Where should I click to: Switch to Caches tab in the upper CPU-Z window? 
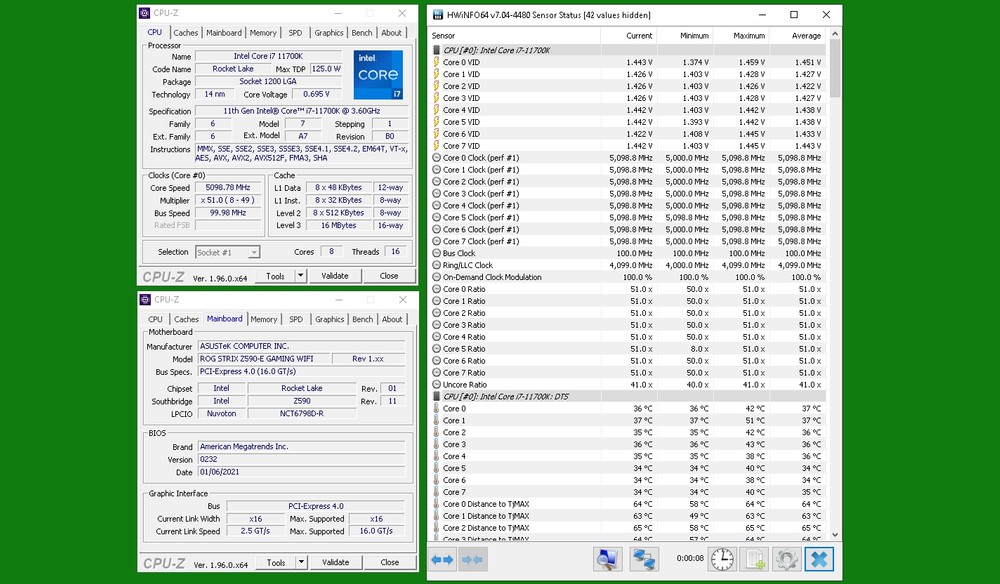pos(186,33)
